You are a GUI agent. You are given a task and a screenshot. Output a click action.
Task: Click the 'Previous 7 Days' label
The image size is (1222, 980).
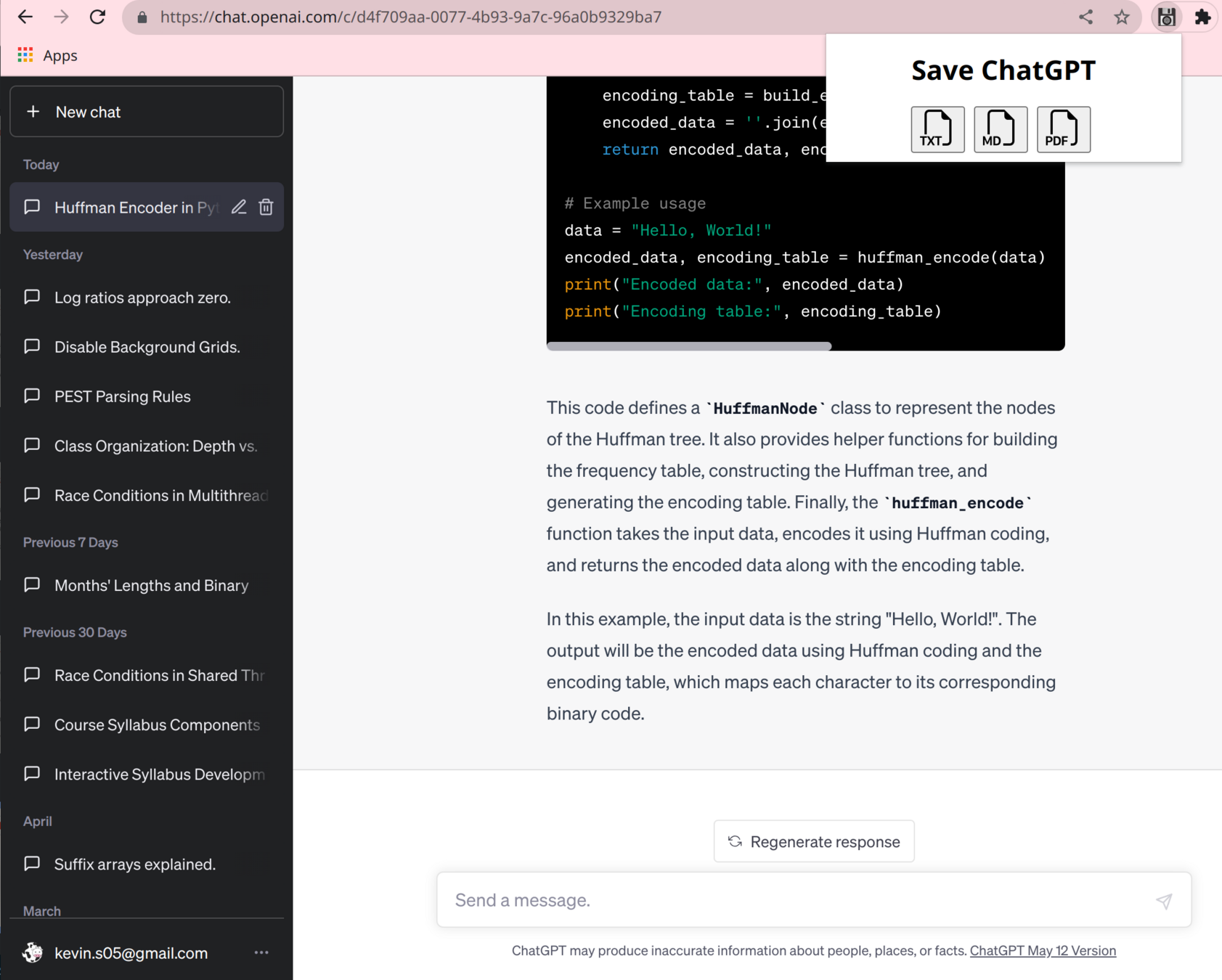tap(70, 542)
